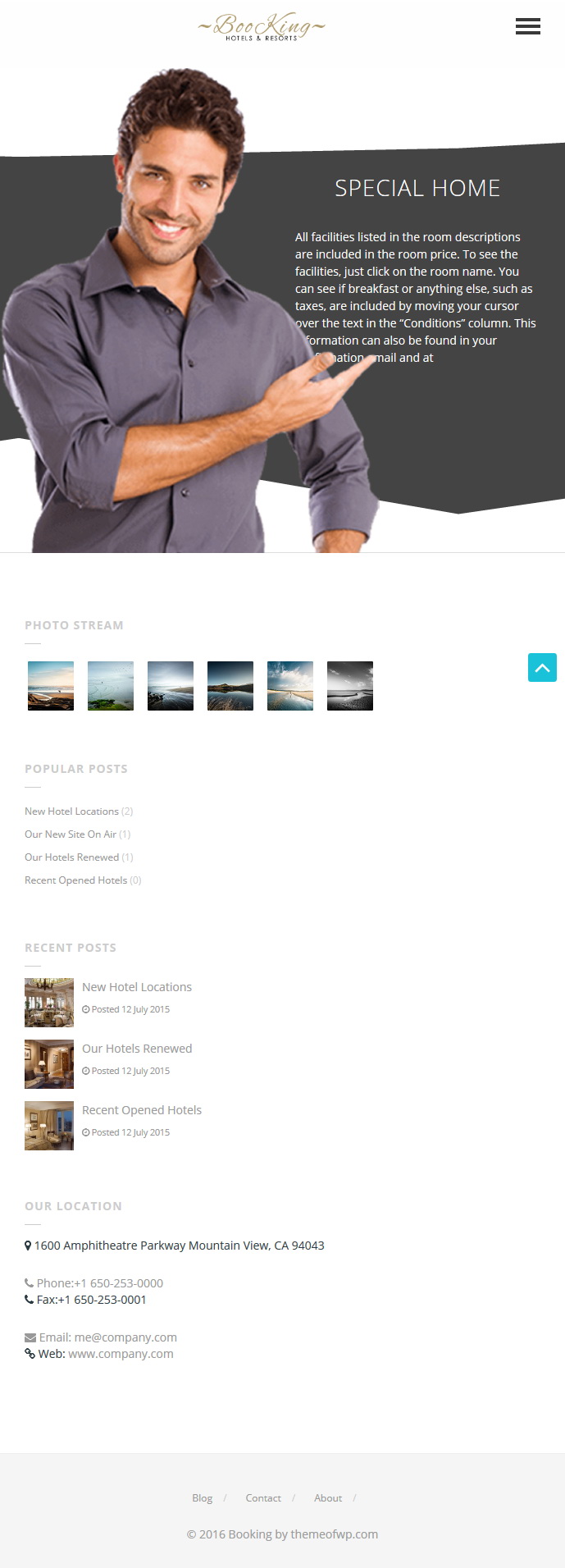
Task: Open New Hotel Locations popular post link
Action: tap(71, 811)
